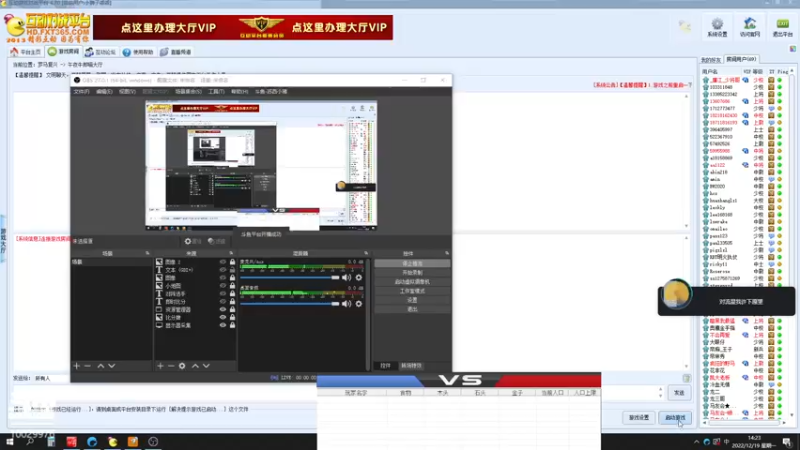This screenshot has width=800, height=450.
Task: Toggle the lock on 小地图 source
Action: pos(232,286)
